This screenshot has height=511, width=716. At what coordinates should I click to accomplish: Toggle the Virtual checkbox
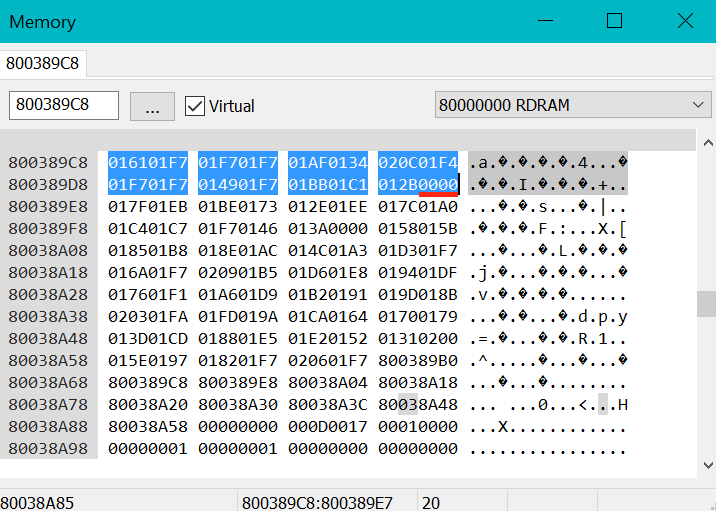tap(196, 106)
